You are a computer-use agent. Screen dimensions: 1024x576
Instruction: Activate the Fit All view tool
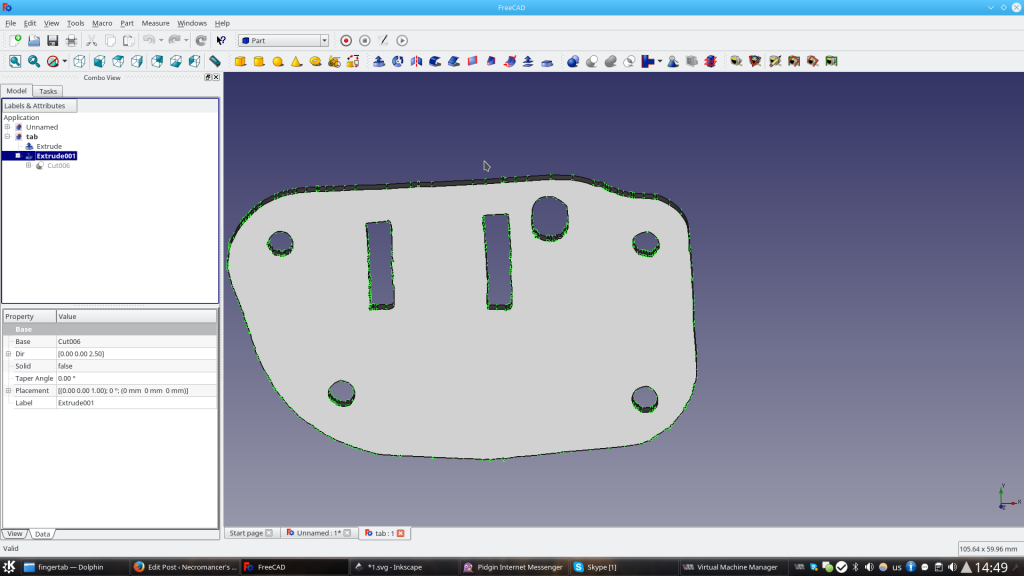[x=15, y=61]
